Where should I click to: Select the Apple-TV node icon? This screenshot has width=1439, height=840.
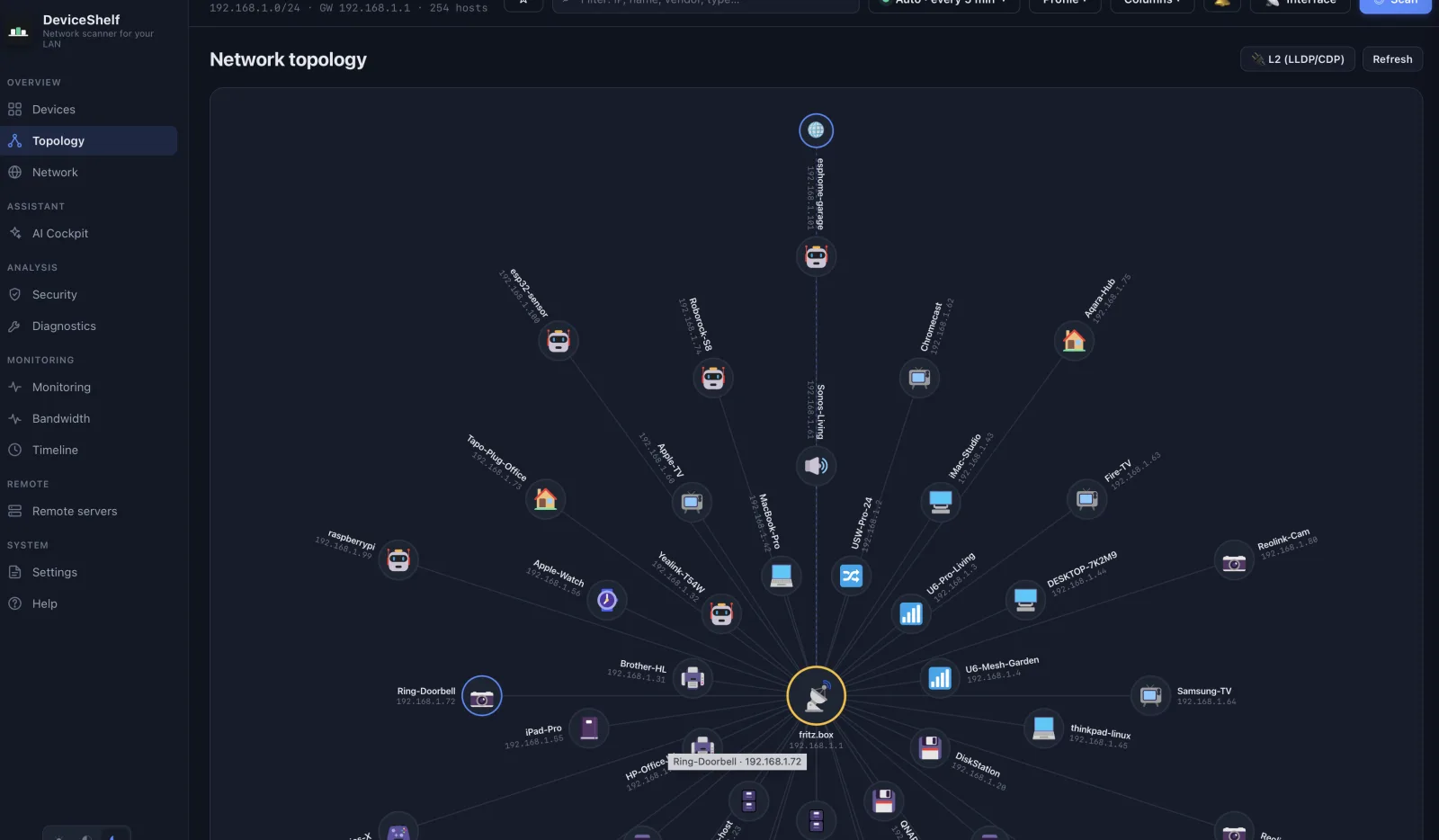click(x=692, y=502)
